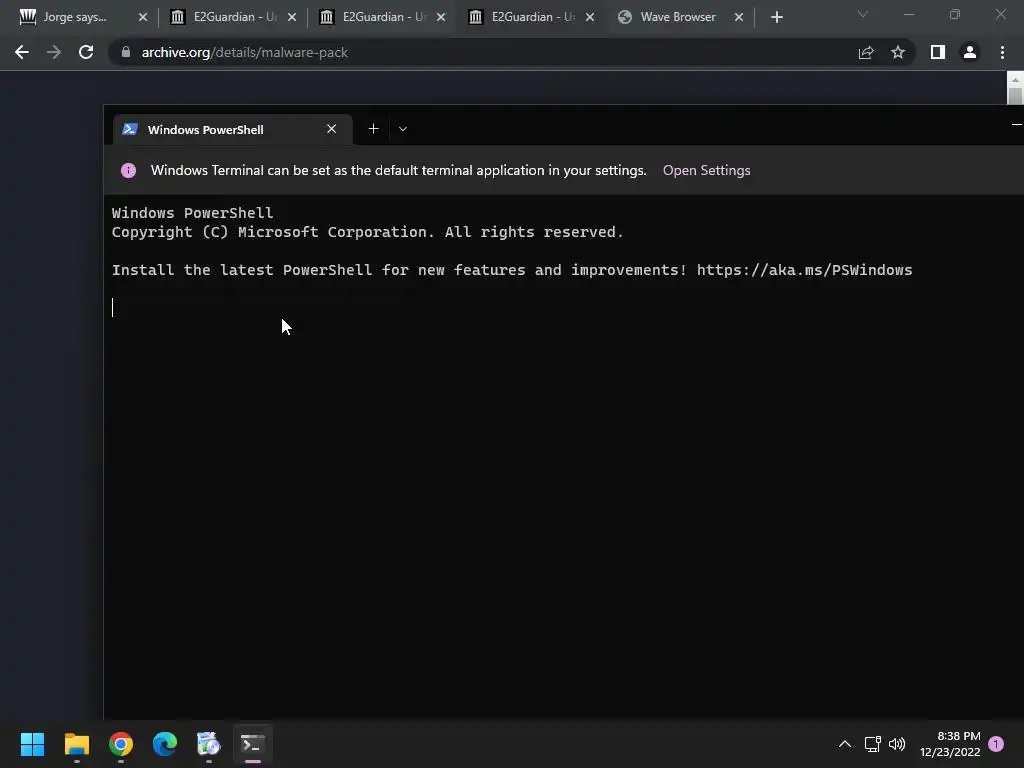Minimize the Windows Terminal window

click(1016, 124)
